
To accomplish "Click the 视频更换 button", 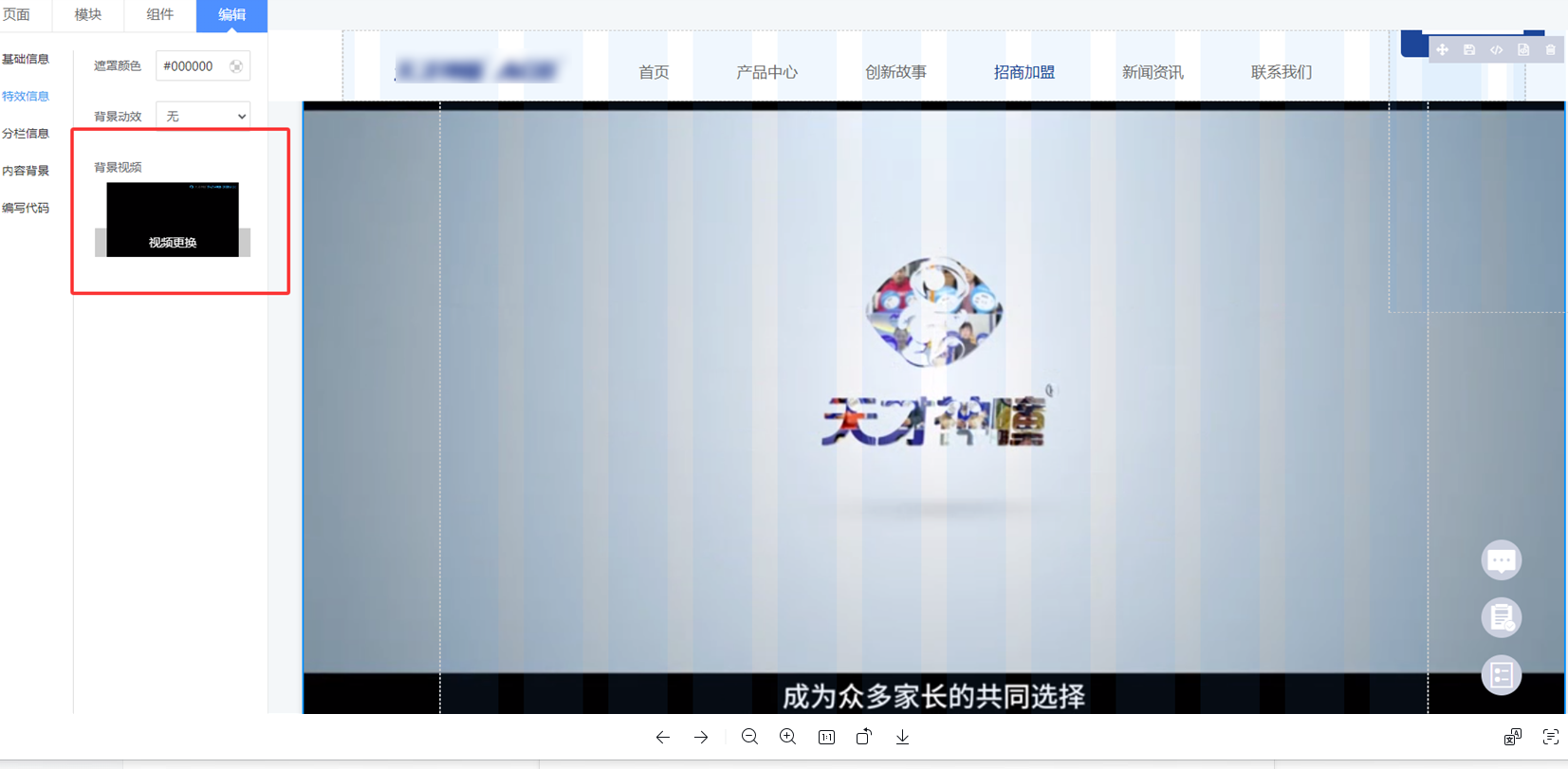I will [173, 243].
